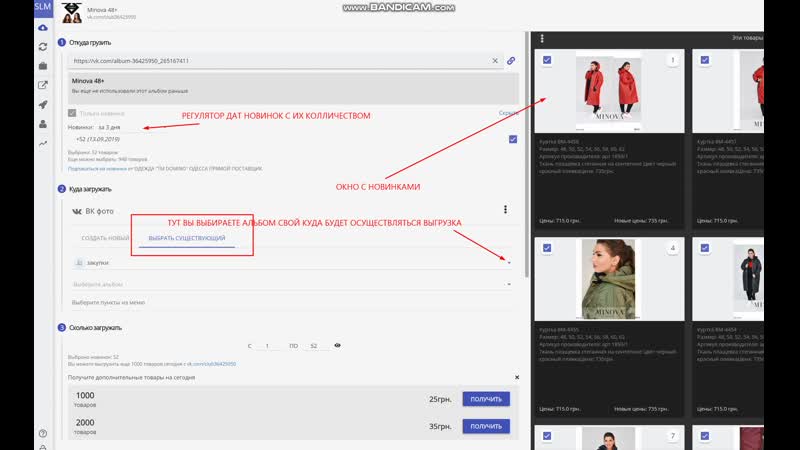Open the rocket icon in sidebar
The image size is (800, 450).
pos(42,104)
